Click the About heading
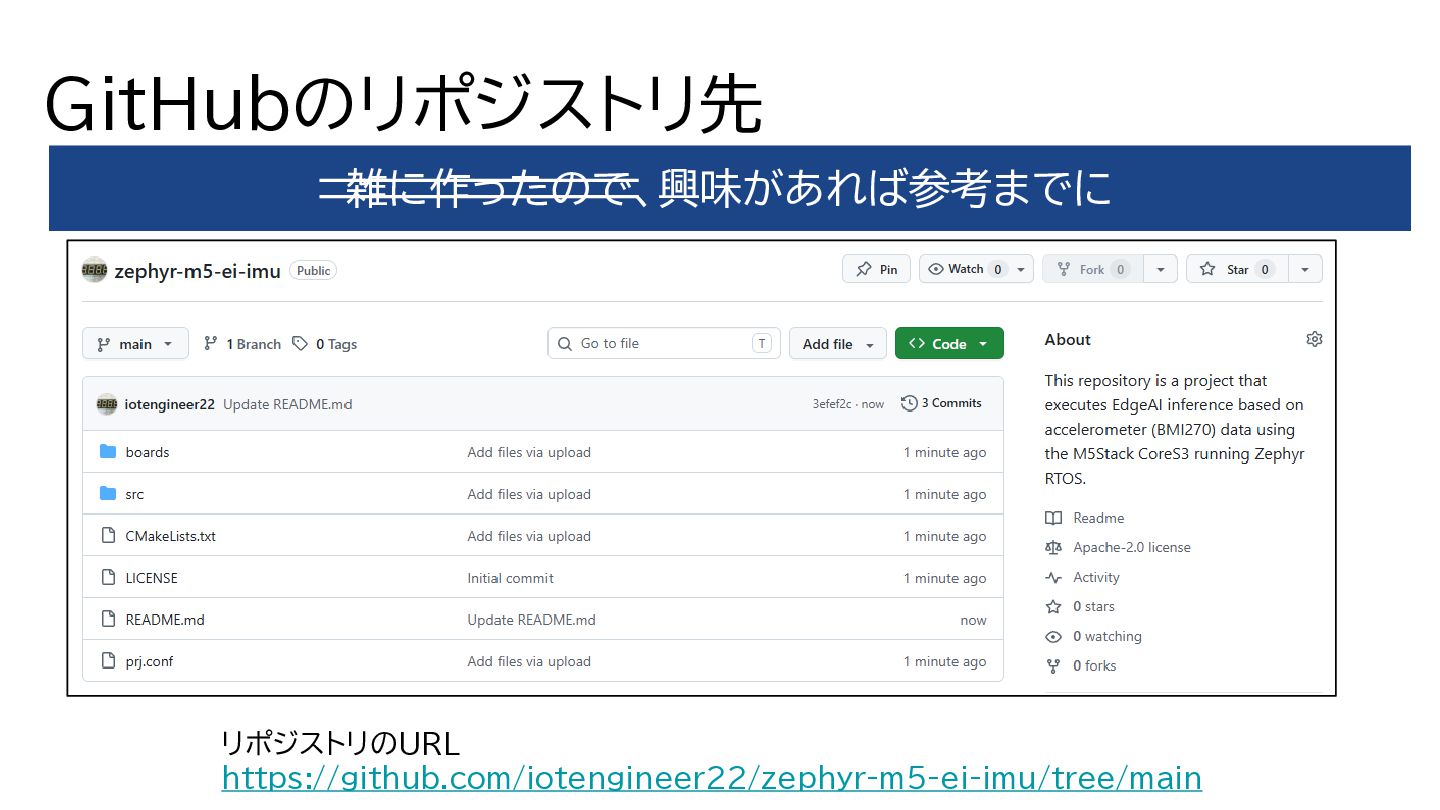Viewport: 1440px width, 810px height. [x=1067, y=339]
